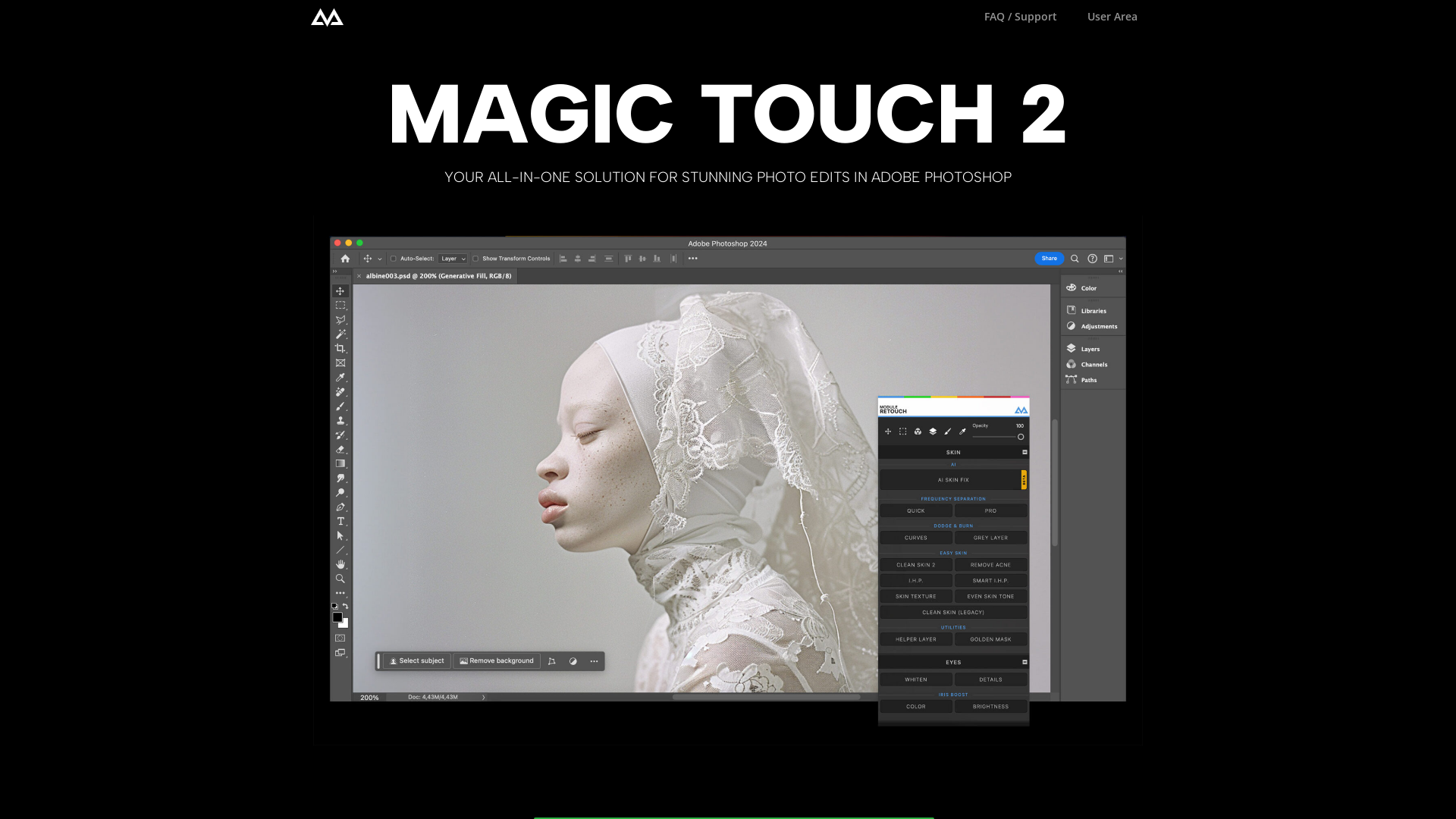The height and width of the screenshot is (819, 1456).
Task: Select the Crop tool
Action: click(340, 348)
